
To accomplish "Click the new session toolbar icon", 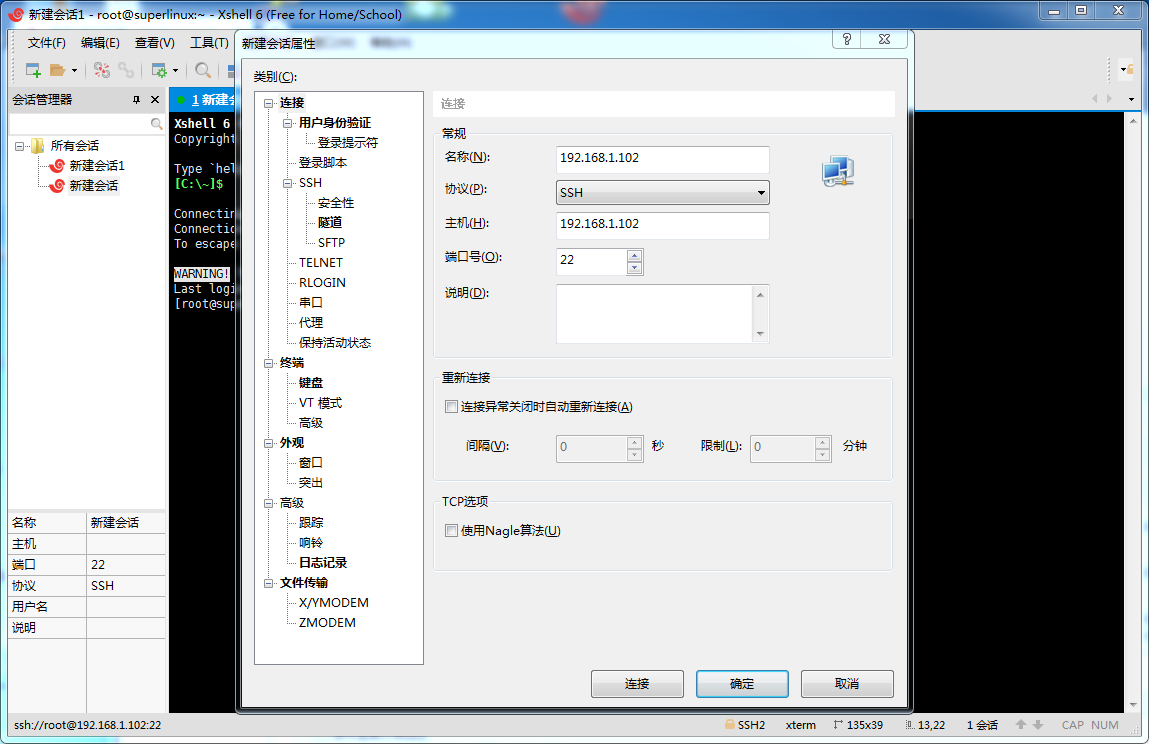I will 33,70.
